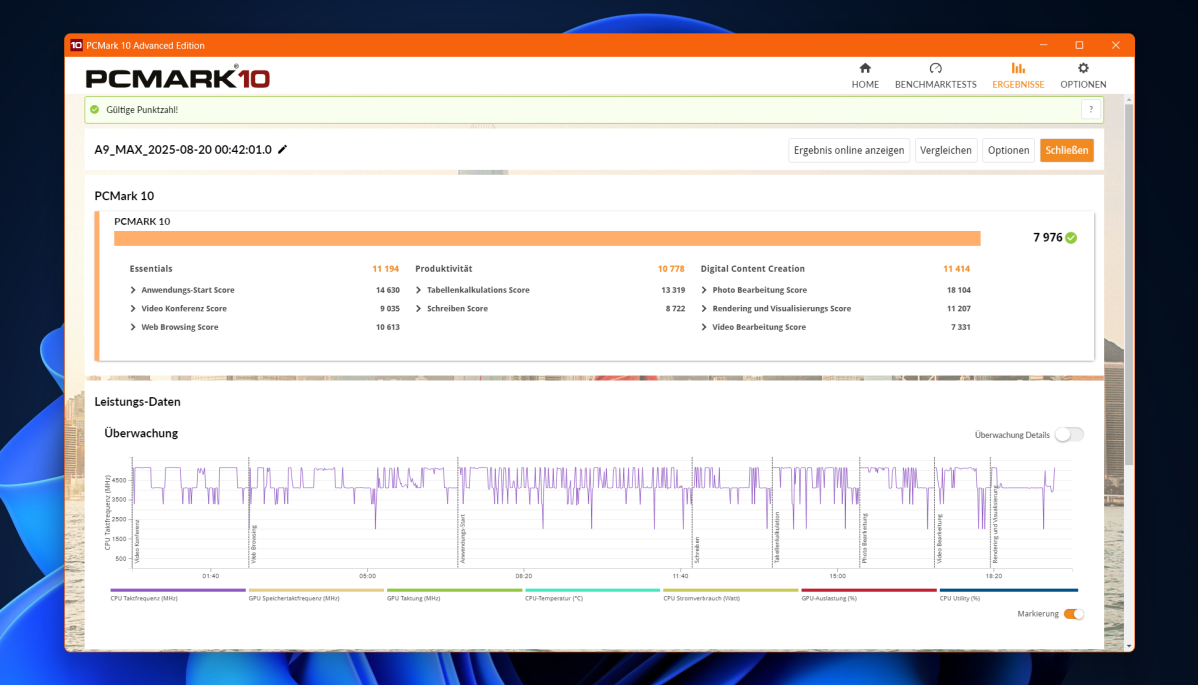Minimize the PCMark 10 window
Screen dimensions: 1198x685
click(1043, 45)
